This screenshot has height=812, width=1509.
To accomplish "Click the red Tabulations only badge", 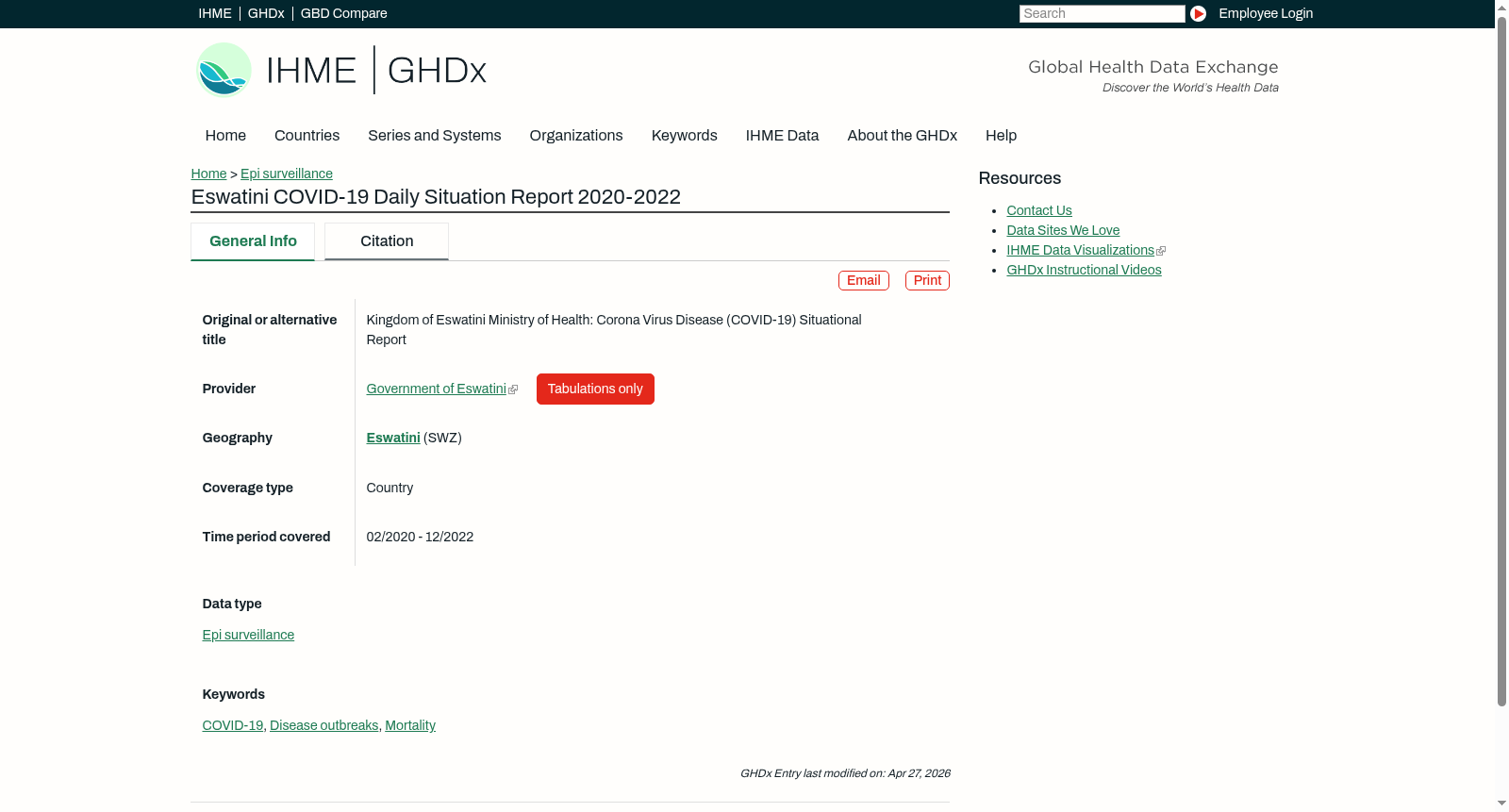I will point(595,389).
